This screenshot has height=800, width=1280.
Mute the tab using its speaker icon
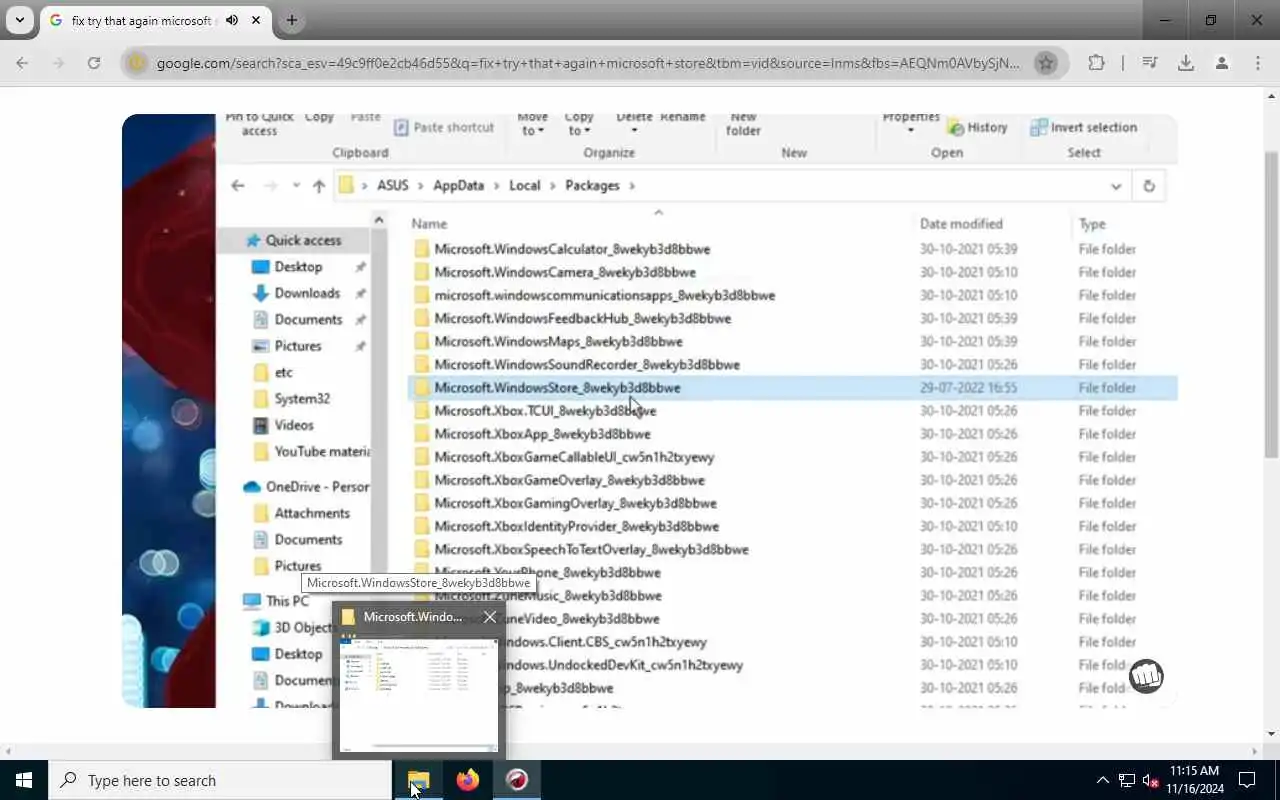[x=232, y=20]
